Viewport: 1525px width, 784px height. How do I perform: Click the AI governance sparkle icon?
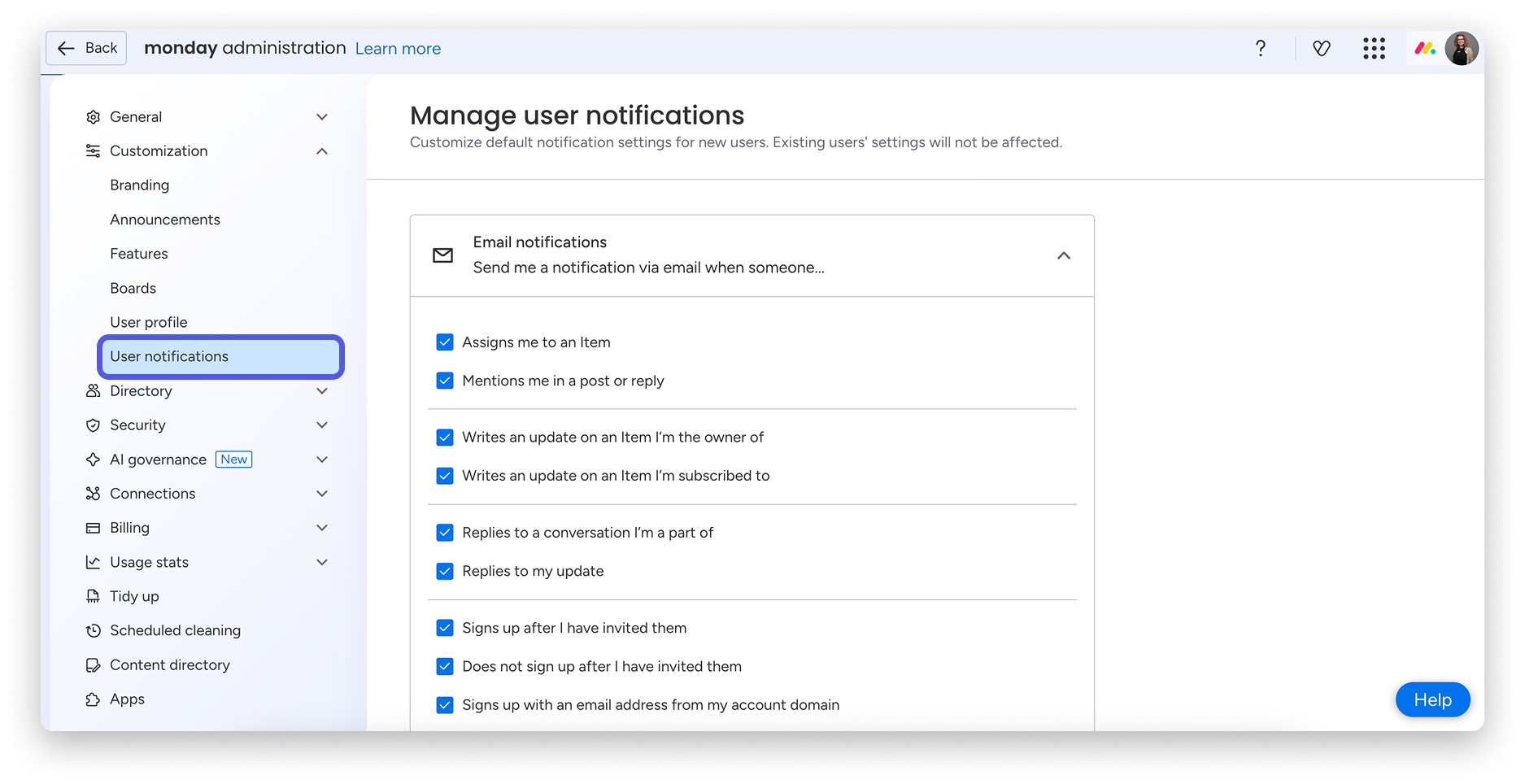tap(94, 460)
